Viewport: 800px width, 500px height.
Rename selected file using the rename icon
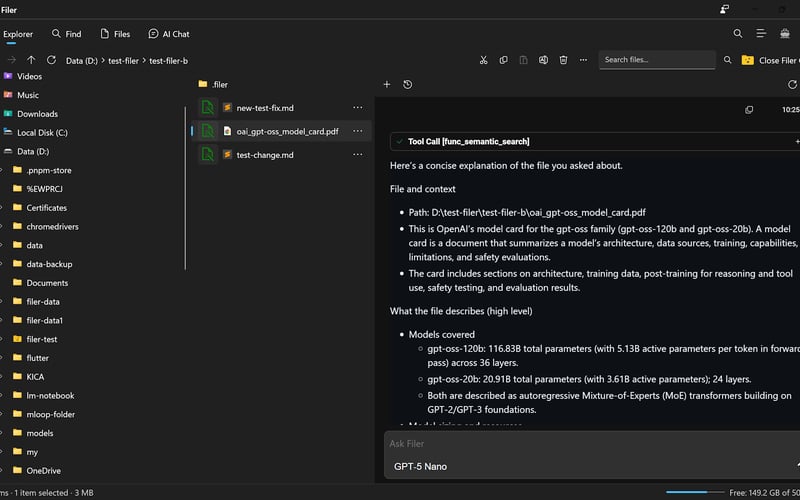(543, 60)
